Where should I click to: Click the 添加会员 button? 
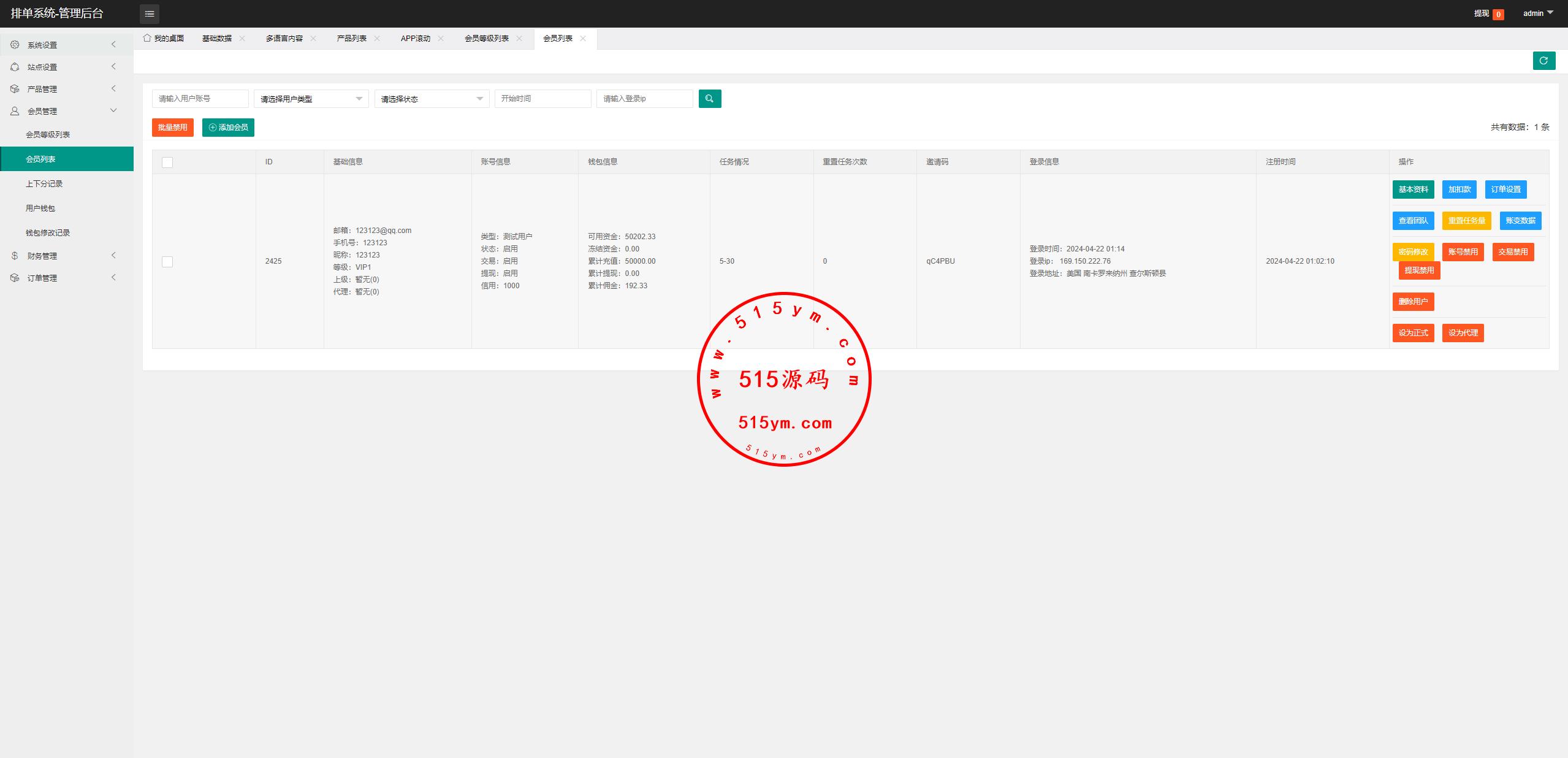[x=228, y=128]
